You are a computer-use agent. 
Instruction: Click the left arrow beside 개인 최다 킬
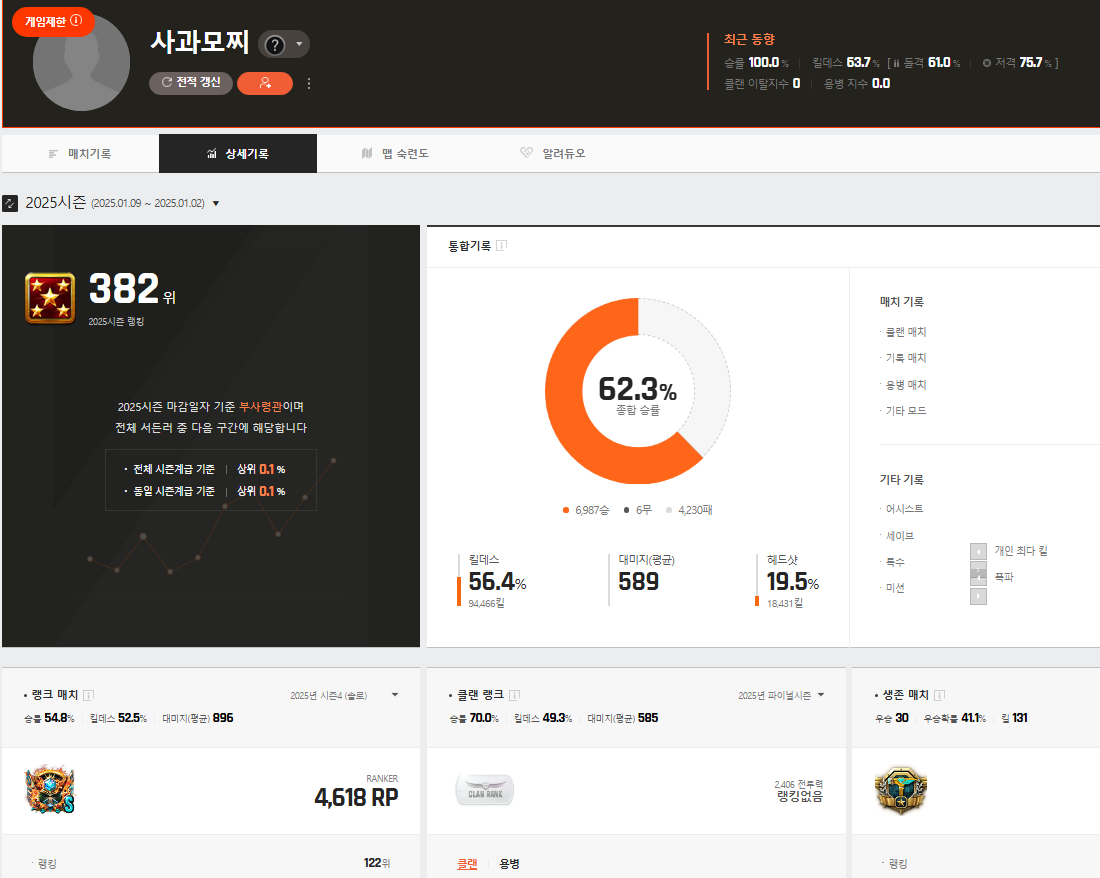coord(979,551)
